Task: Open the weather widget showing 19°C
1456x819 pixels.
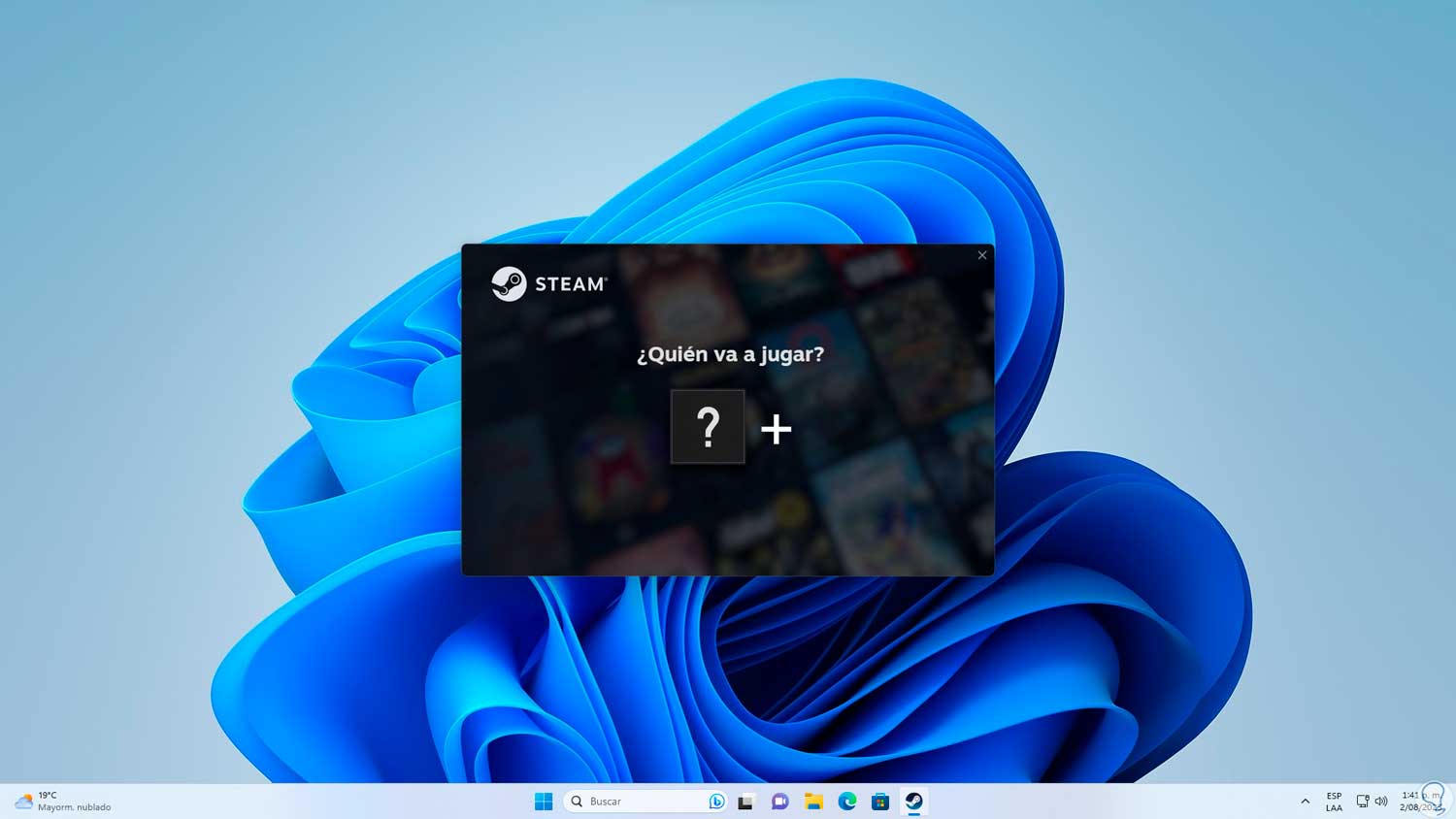Action: (x=63, y=802)
